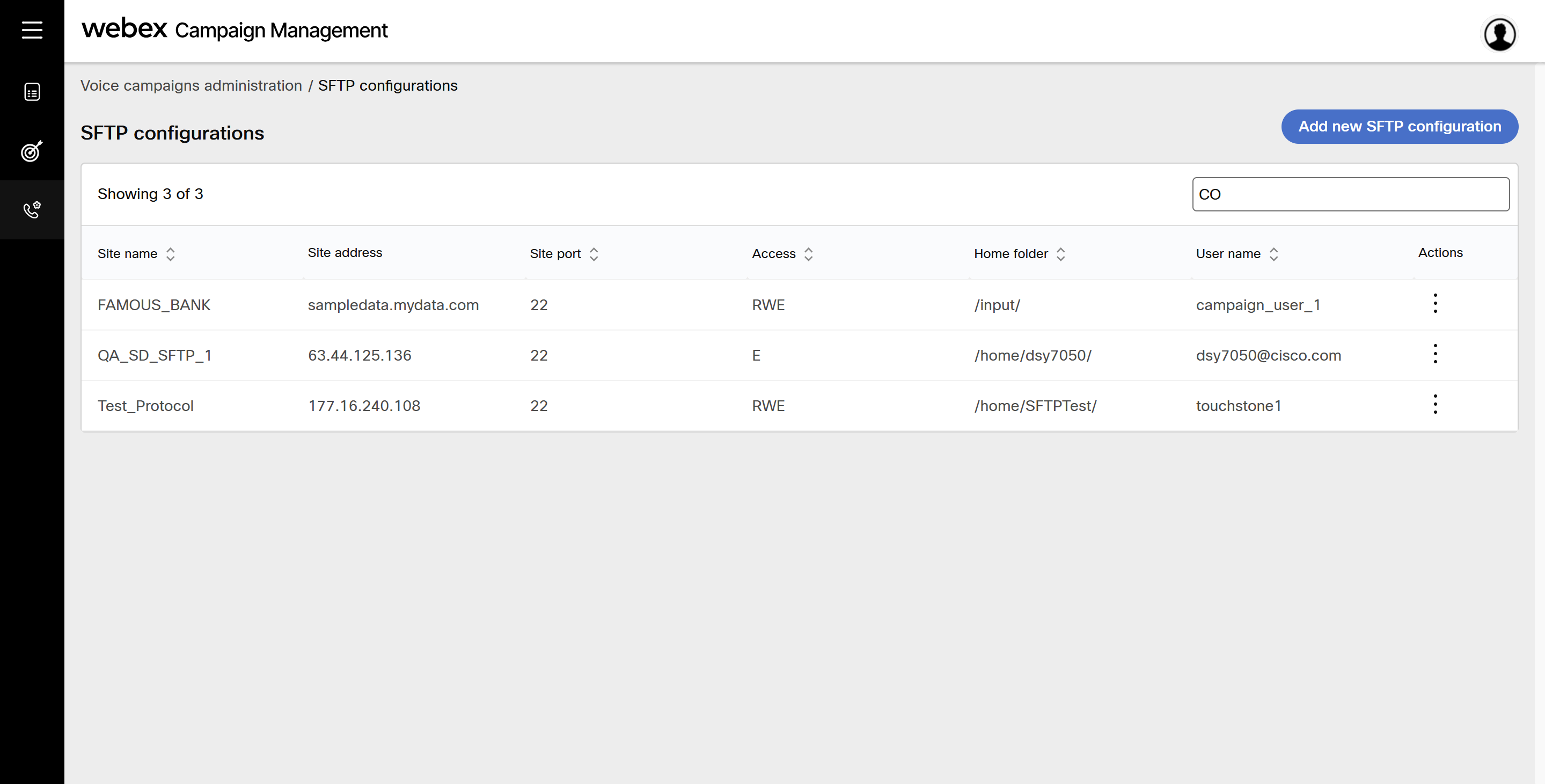Open actions menu for Test_Protocol row

[1434, 404]
